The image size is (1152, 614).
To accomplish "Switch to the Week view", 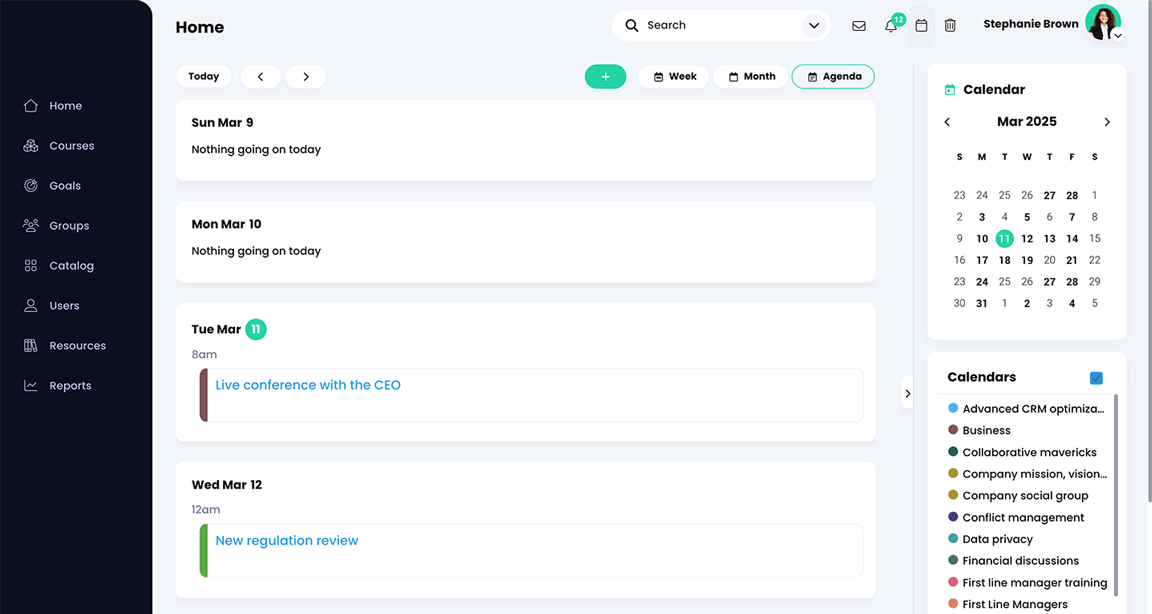I will tap(673, 76).
